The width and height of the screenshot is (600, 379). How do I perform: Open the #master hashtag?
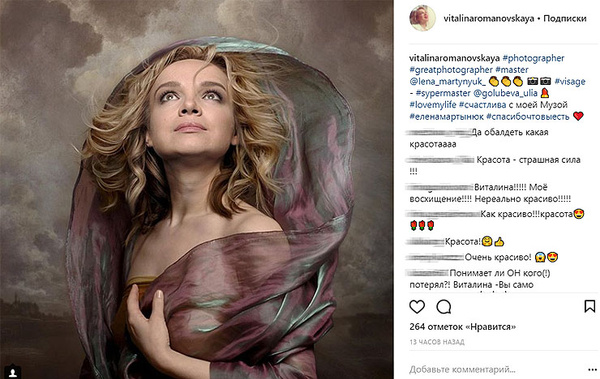pyautogui.click(x=512, y=70)
